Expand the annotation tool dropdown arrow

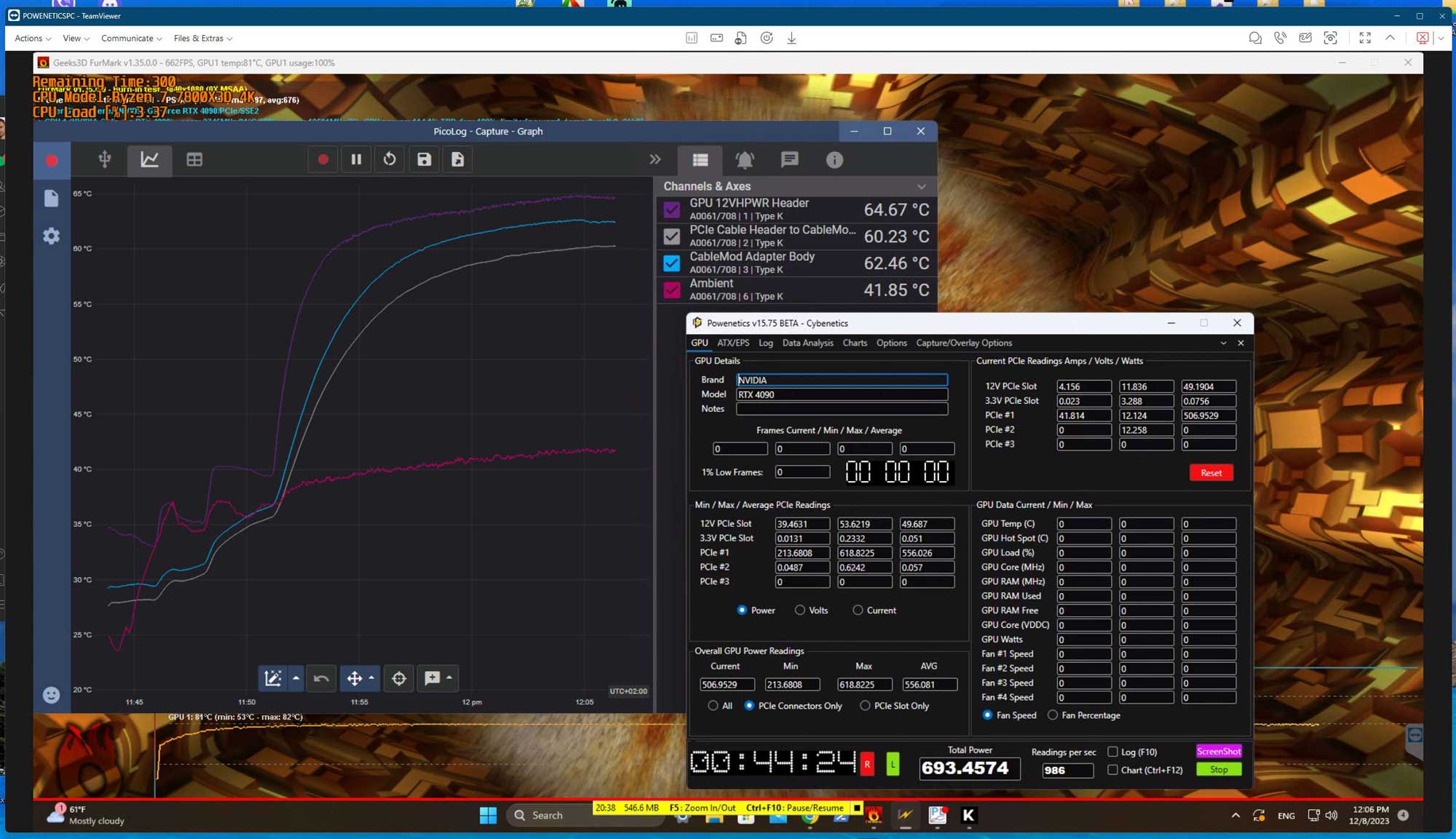[x=449, y=677]
